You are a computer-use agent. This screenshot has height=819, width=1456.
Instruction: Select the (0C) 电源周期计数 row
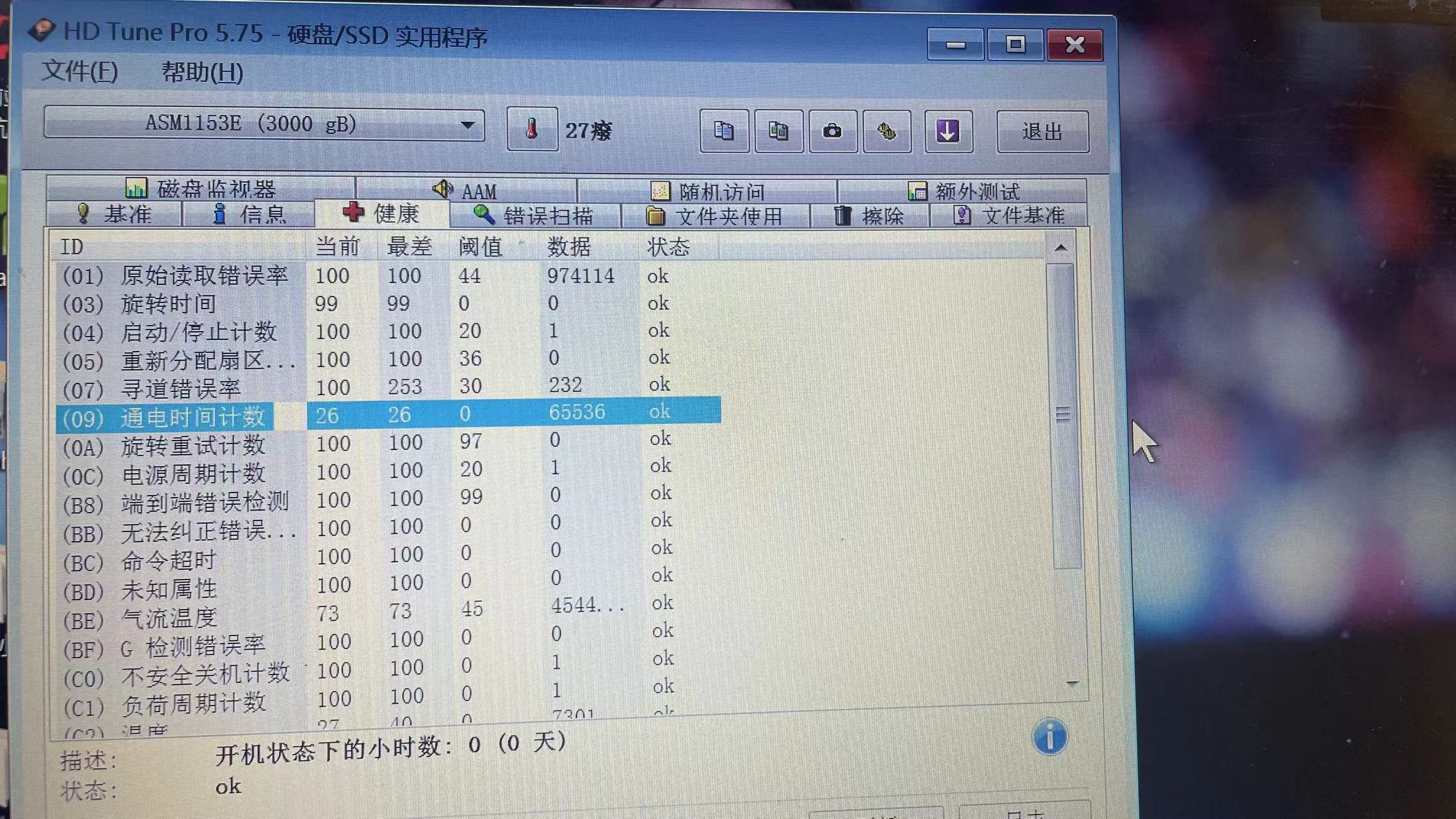388,471
